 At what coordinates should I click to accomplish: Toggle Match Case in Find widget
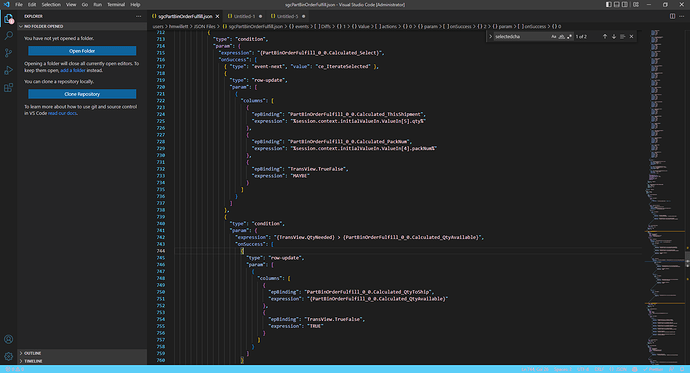[554, 37]
